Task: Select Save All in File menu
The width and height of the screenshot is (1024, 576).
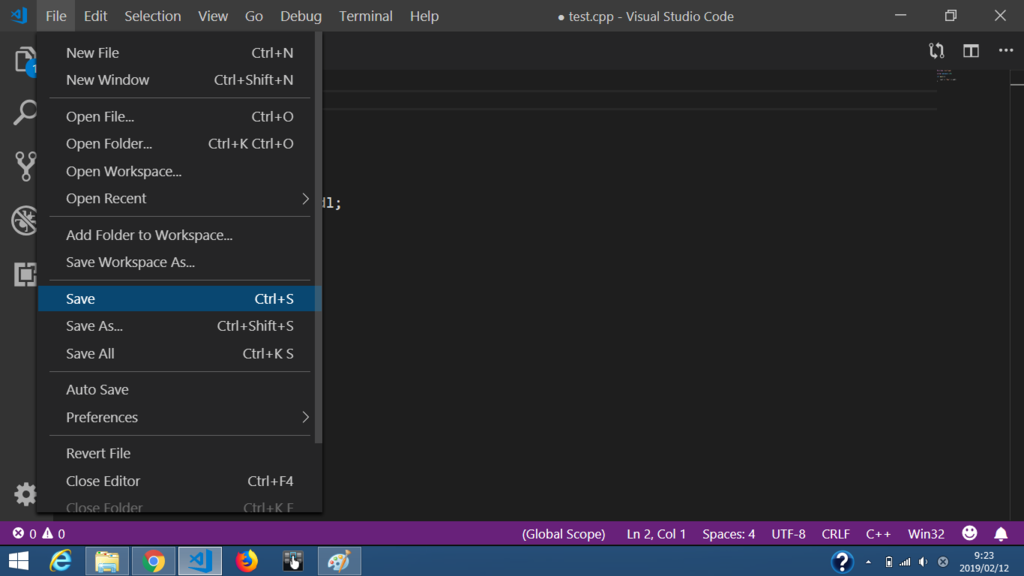Action: tap(180, 353)
